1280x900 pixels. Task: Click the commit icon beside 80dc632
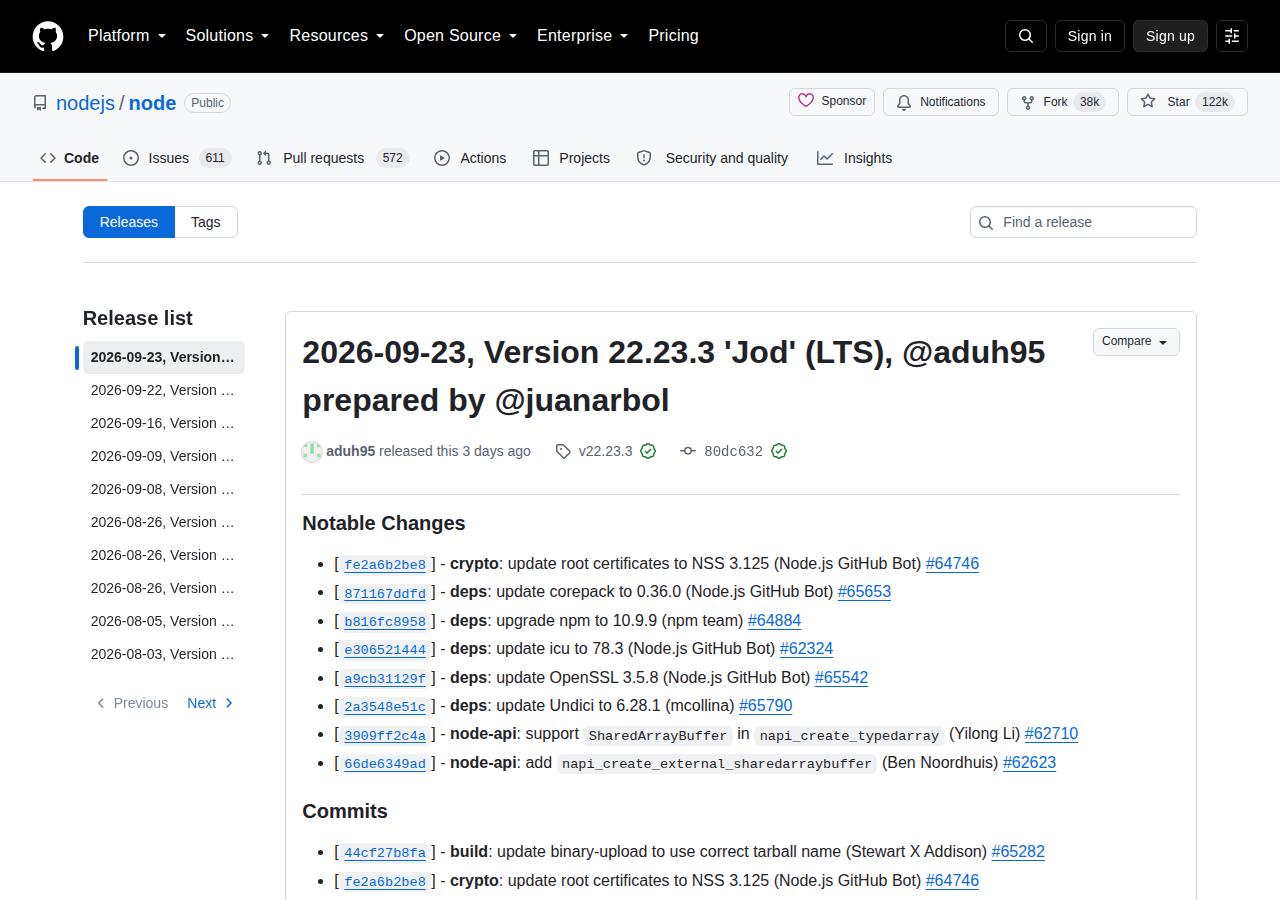[x=688, y=451]
